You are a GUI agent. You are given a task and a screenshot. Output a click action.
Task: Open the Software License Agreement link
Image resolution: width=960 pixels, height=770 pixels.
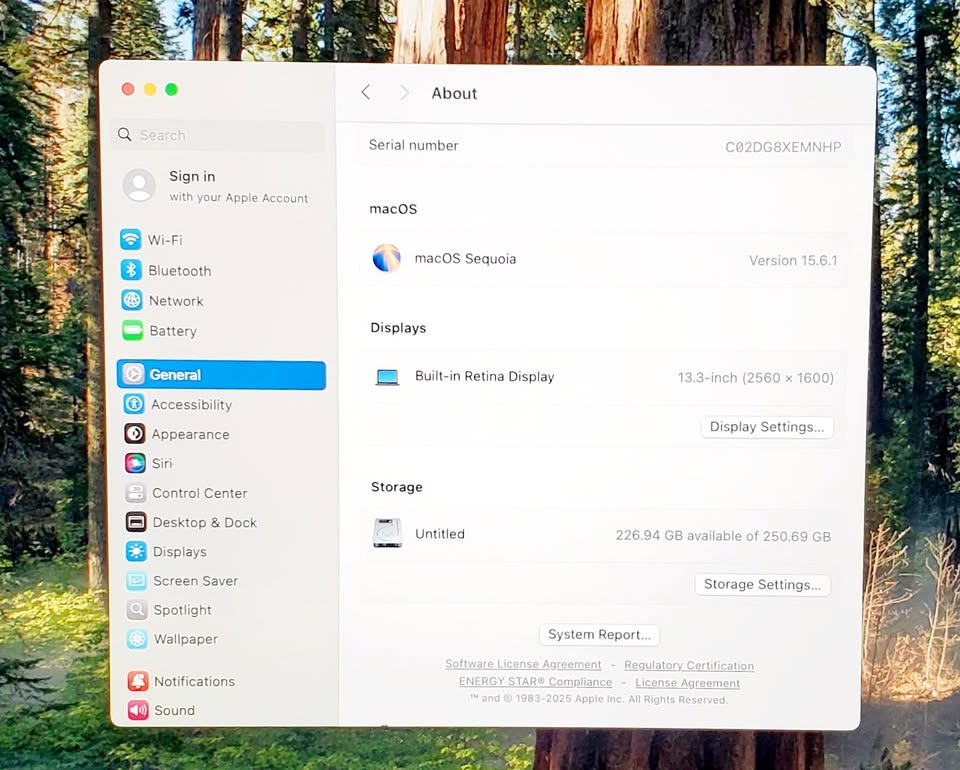523,664
